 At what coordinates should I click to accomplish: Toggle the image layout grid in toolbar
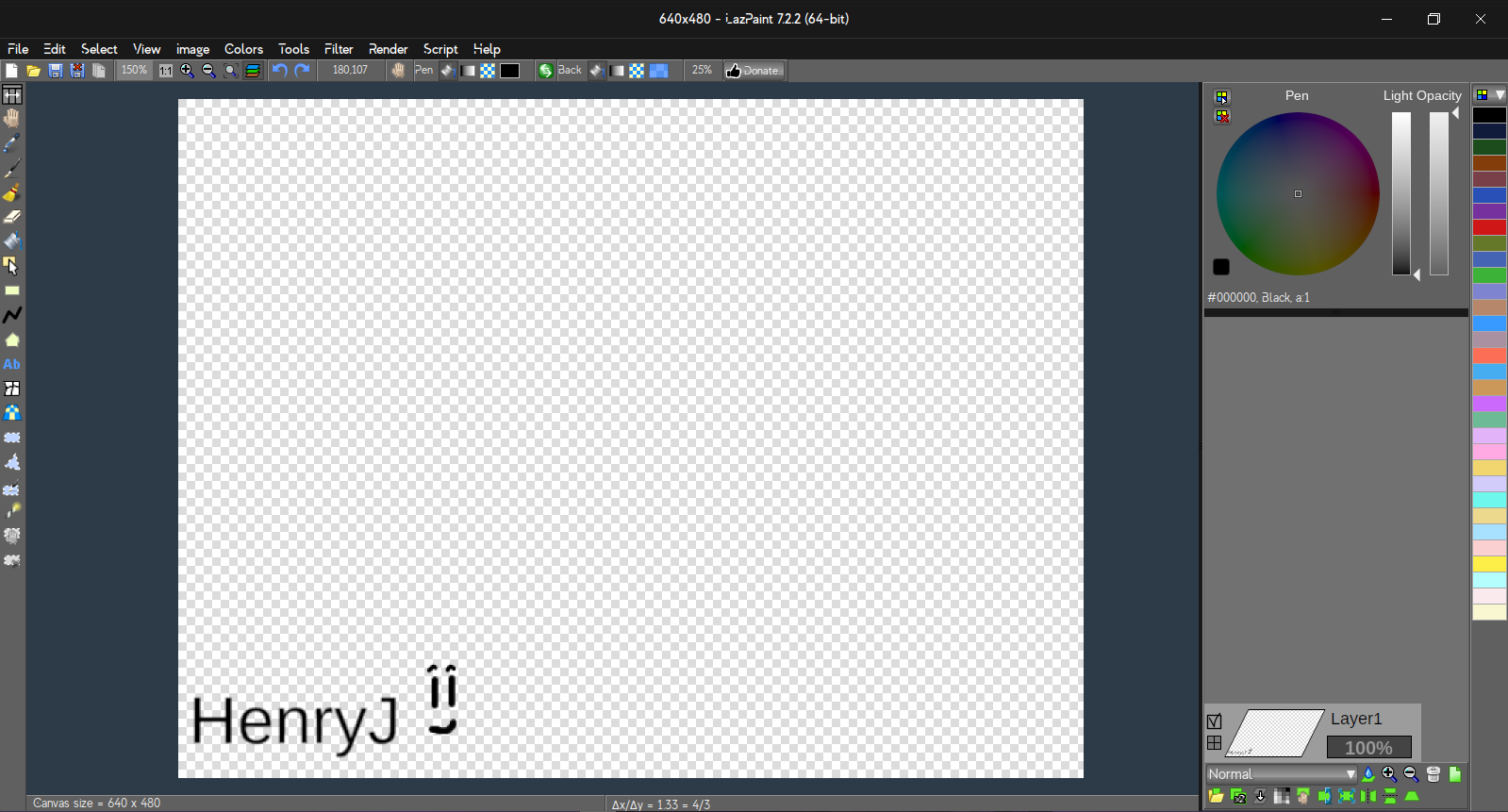[x=253, y=71]
